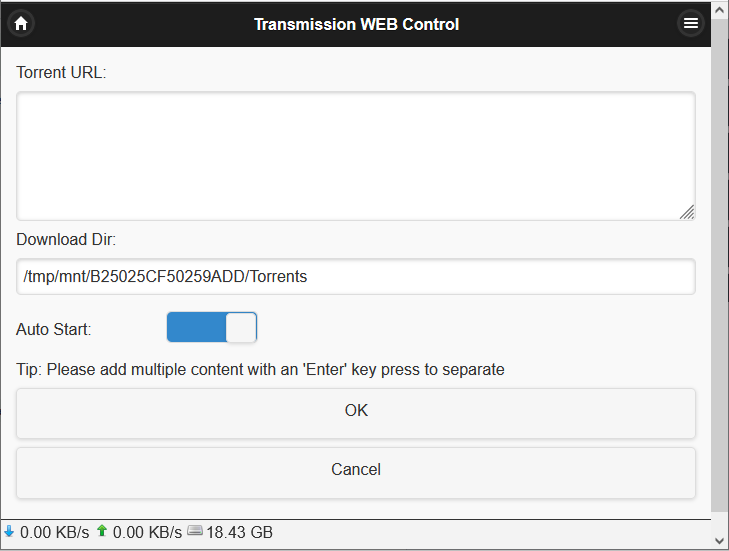Click the Auto Start label
This screenshot has height=551, width=729.
coord(53,328)
